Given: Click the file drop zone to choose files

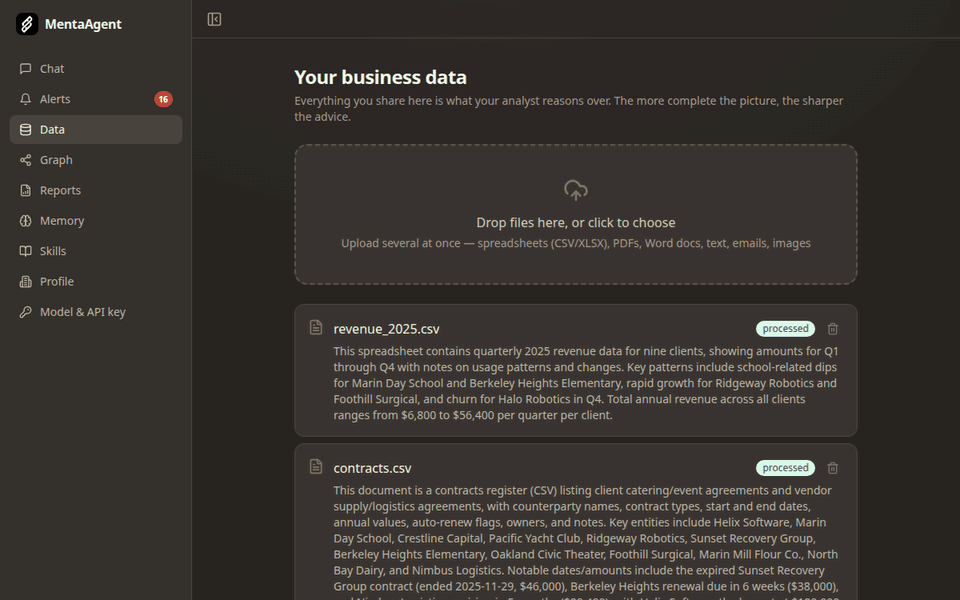Looking at the screenshot, I should click(576, 214).
